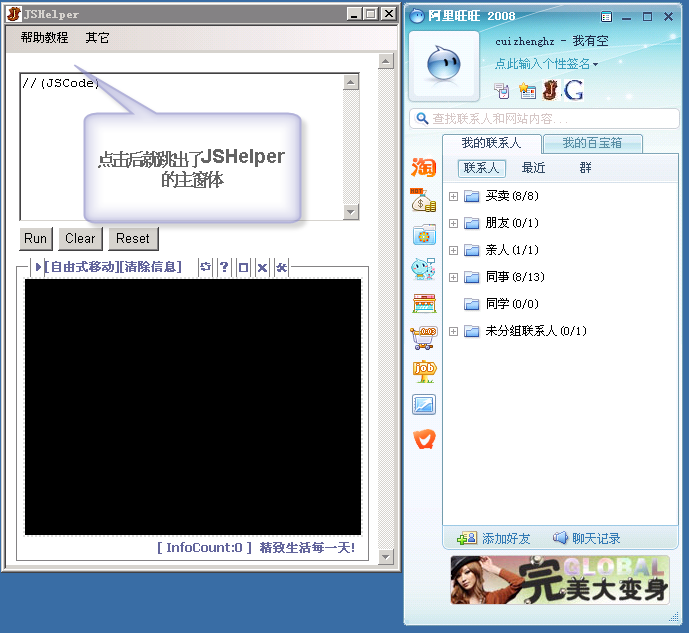This screenshot has width=689, height=633.
Task: Open the mobile message icon under signature
Action: [x=502, y=91]
